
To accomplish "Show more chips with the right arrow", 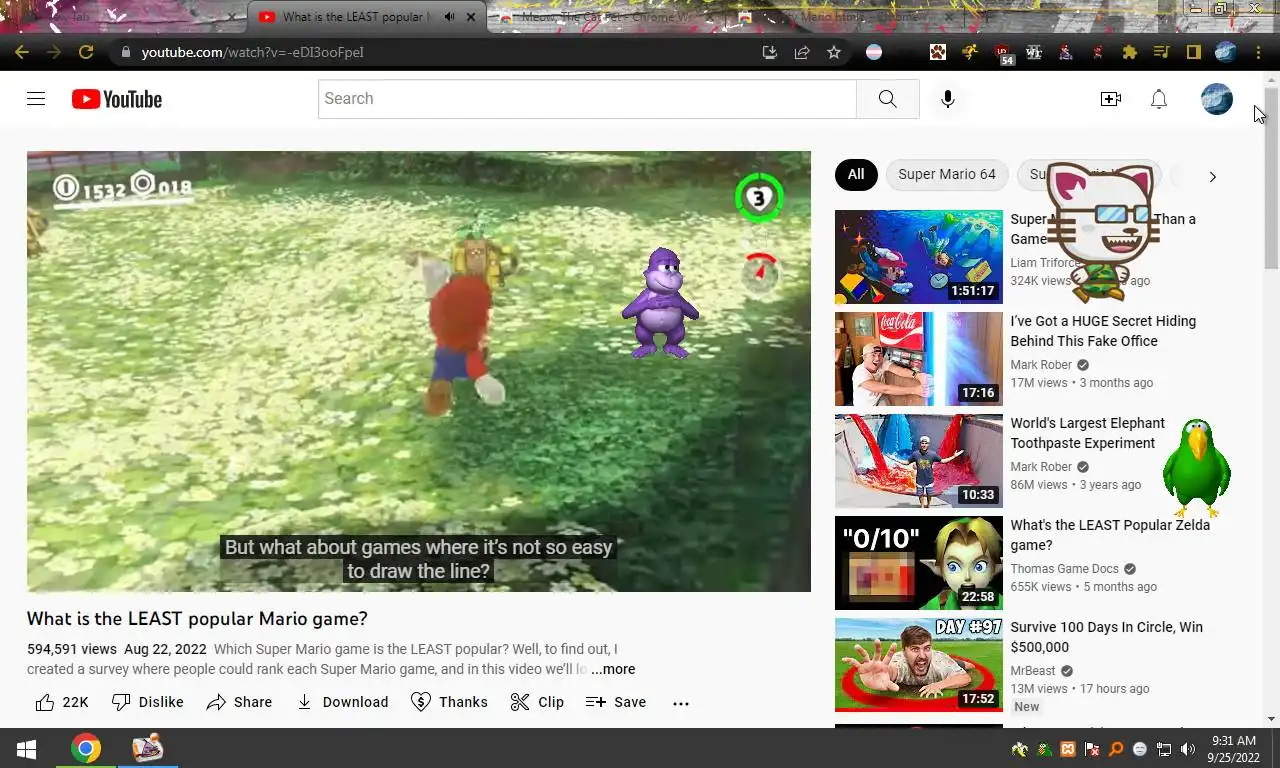I will tap(1212, 177).
